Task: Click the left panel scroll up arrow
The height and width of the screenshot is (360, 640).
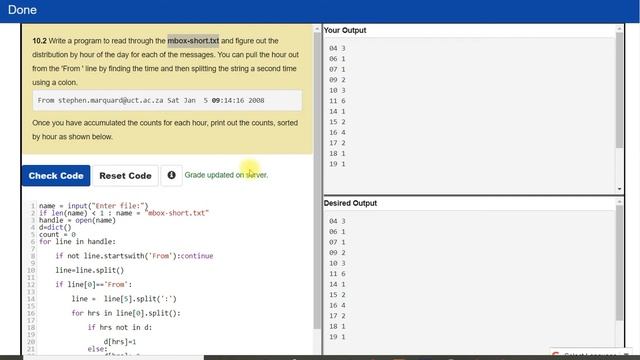Action: coord(317,29)
